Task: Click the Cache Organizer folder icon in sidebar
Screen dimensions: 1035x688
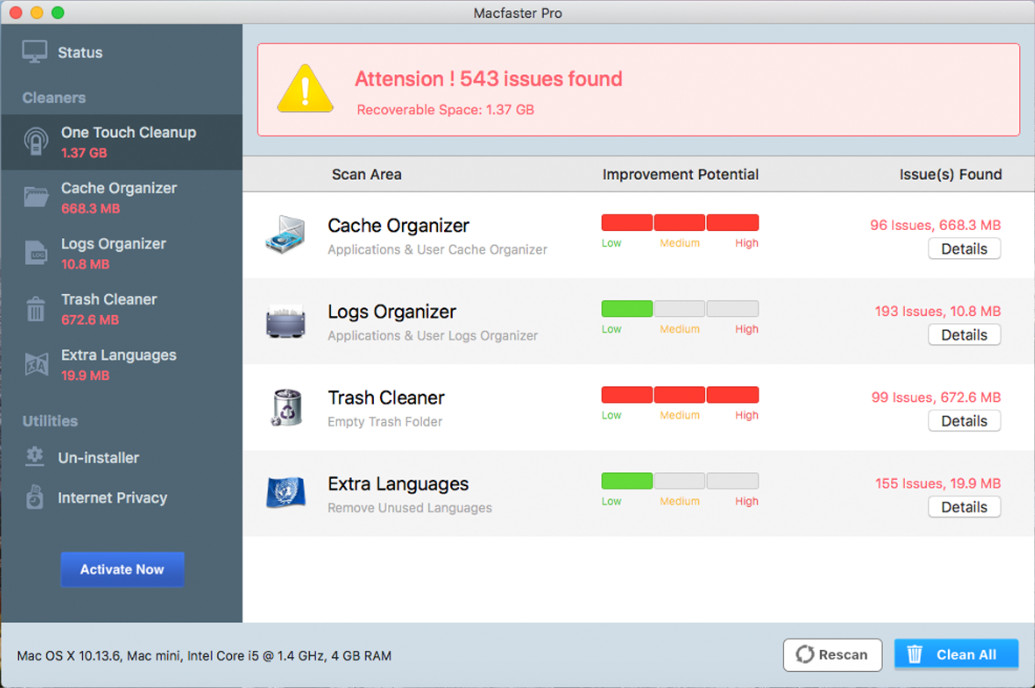Action: [x=36, y=197]
